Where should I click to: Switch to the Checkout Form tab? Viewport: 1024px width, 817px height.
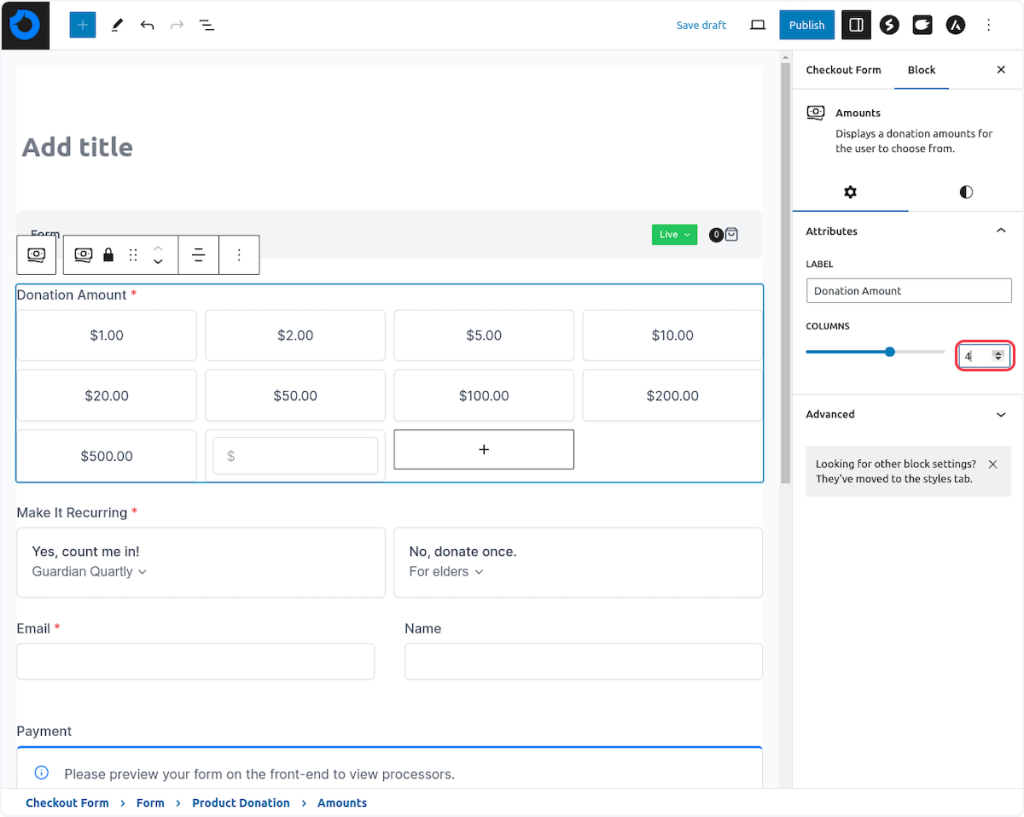pos(843,70)
